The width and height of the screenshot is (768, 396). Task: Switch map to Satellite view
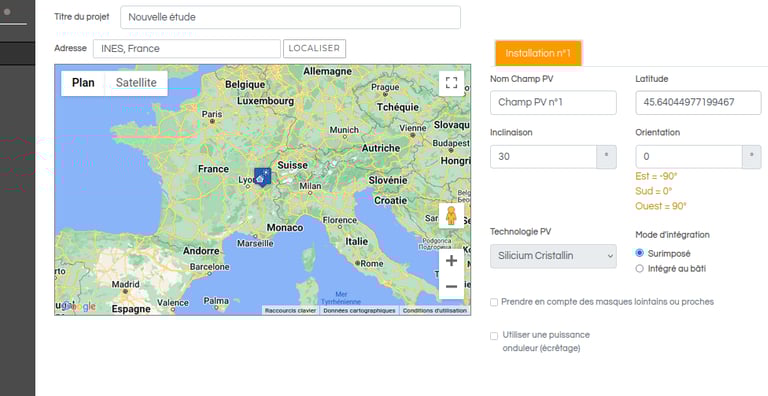pyautogui.click(x=136, y=83)
